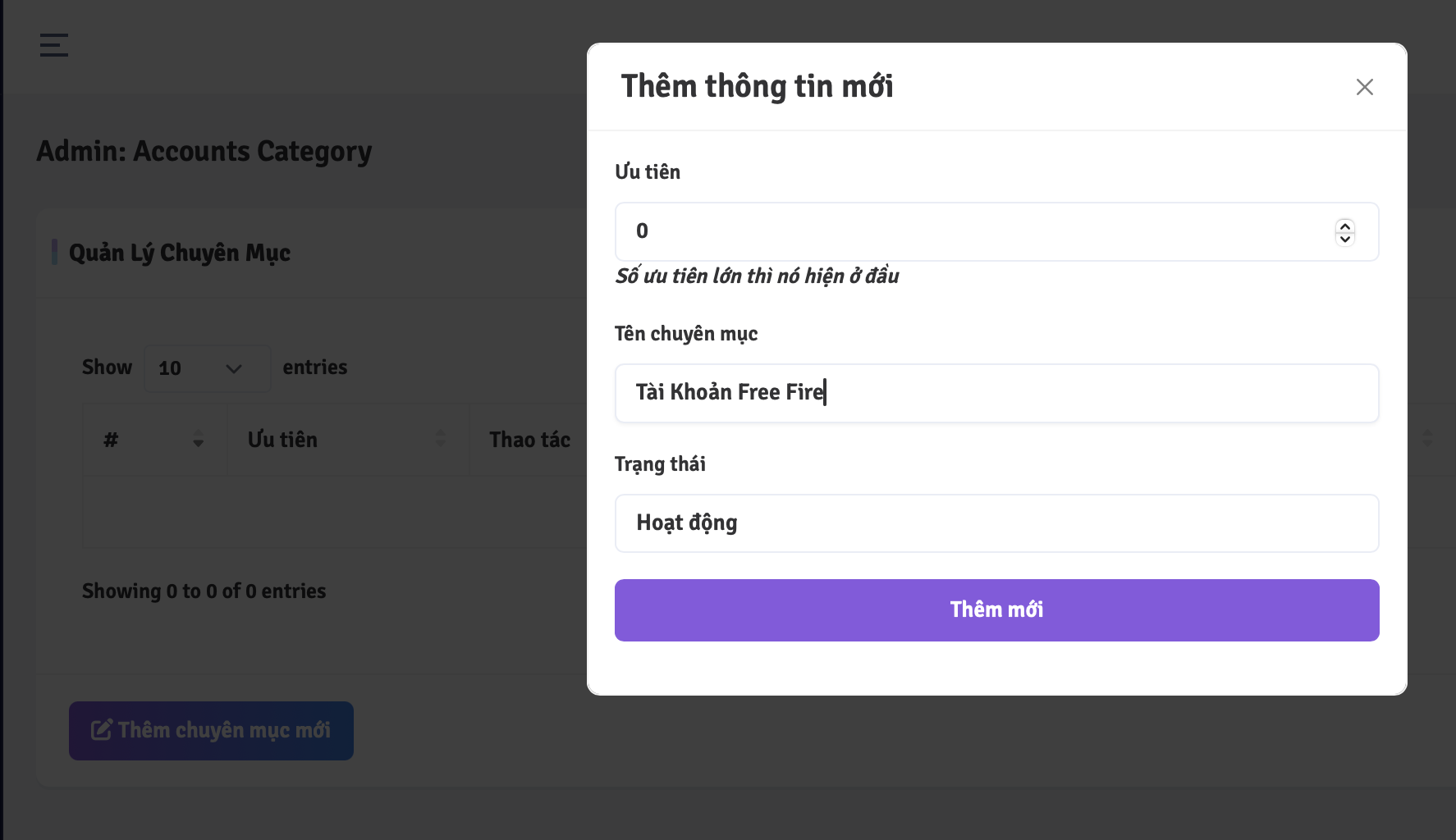Click the Ưu tiên table column header
This screenshot has width=1456, height=840.
282,440
